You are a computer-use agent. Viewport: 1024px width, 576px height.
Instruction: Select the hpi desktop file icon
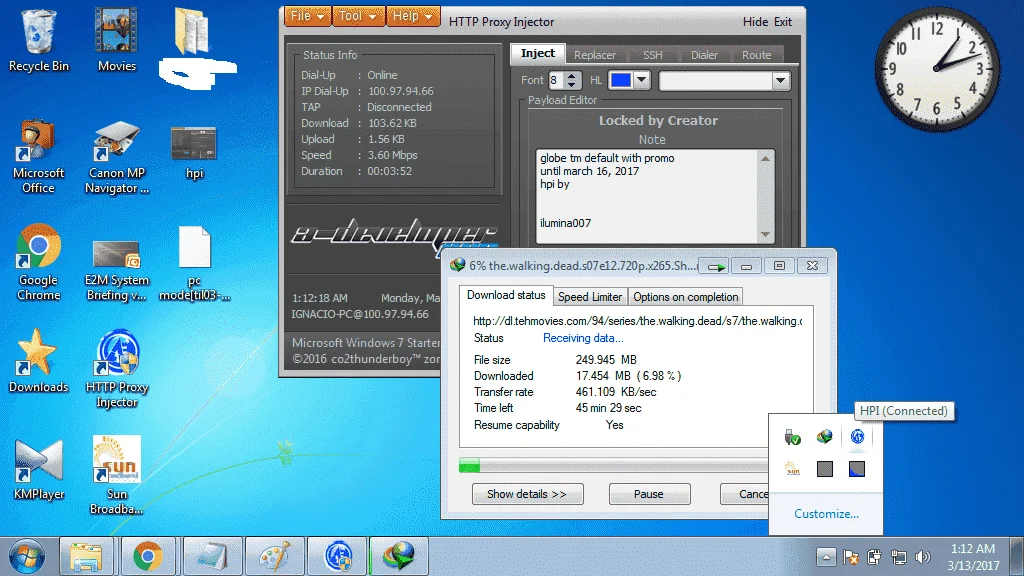click(x=194, y=153)
